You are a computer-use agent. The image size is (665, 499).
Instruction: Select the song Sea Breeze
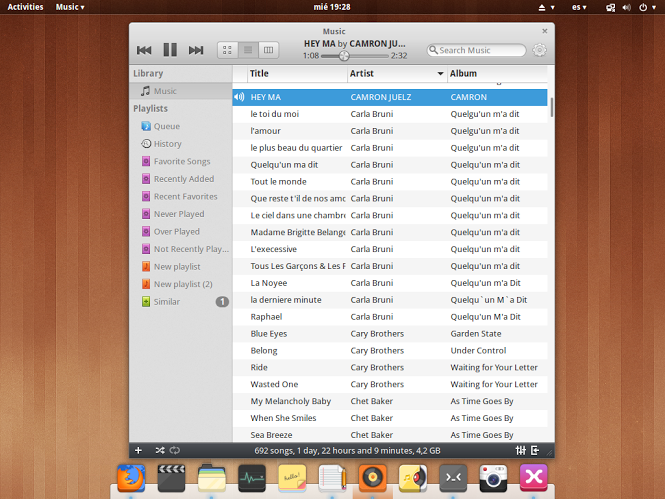[x=390, y=435]
